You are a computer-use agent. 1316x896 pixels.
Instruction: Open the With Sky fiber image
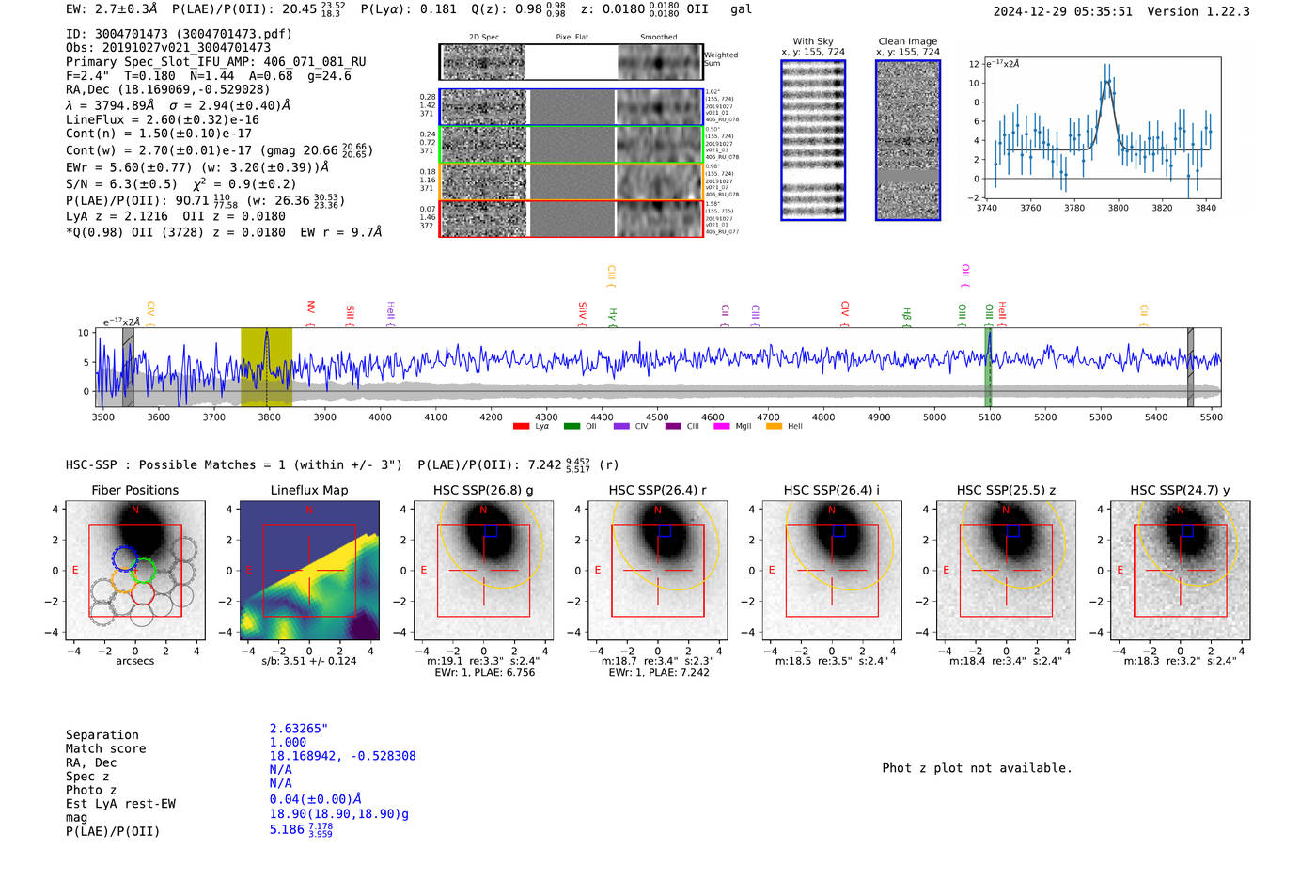[813, 140]
